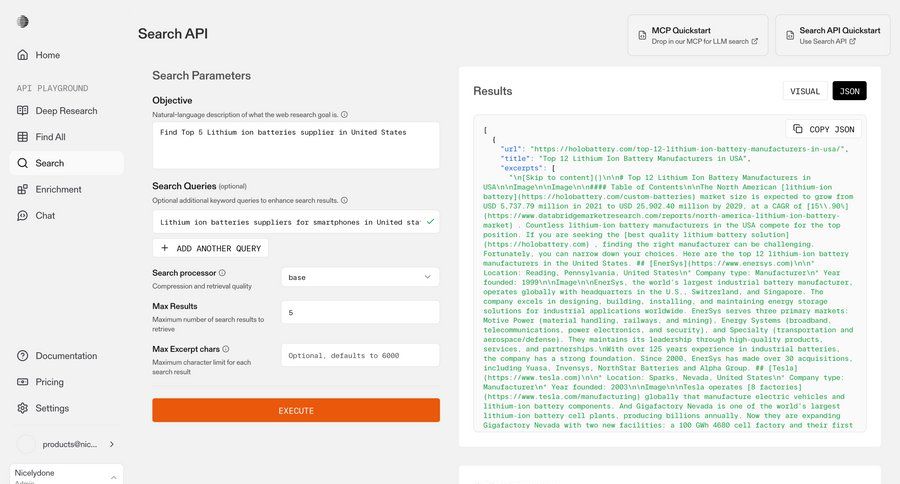Switch results to VISUAL view
Screen dimensions: 900x484
tap(805, 91)
